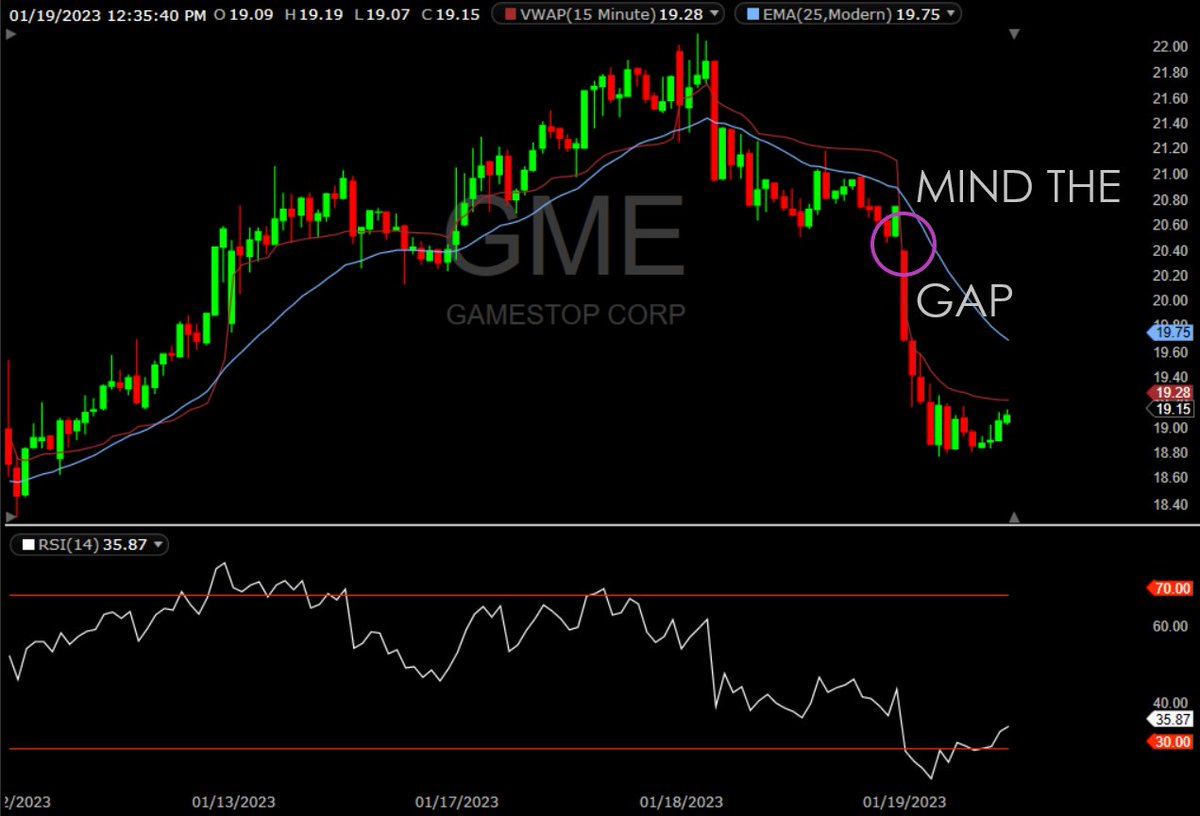Select the 19.15 last price tag
This screenshot has height=816, width=1200.
1168,409
